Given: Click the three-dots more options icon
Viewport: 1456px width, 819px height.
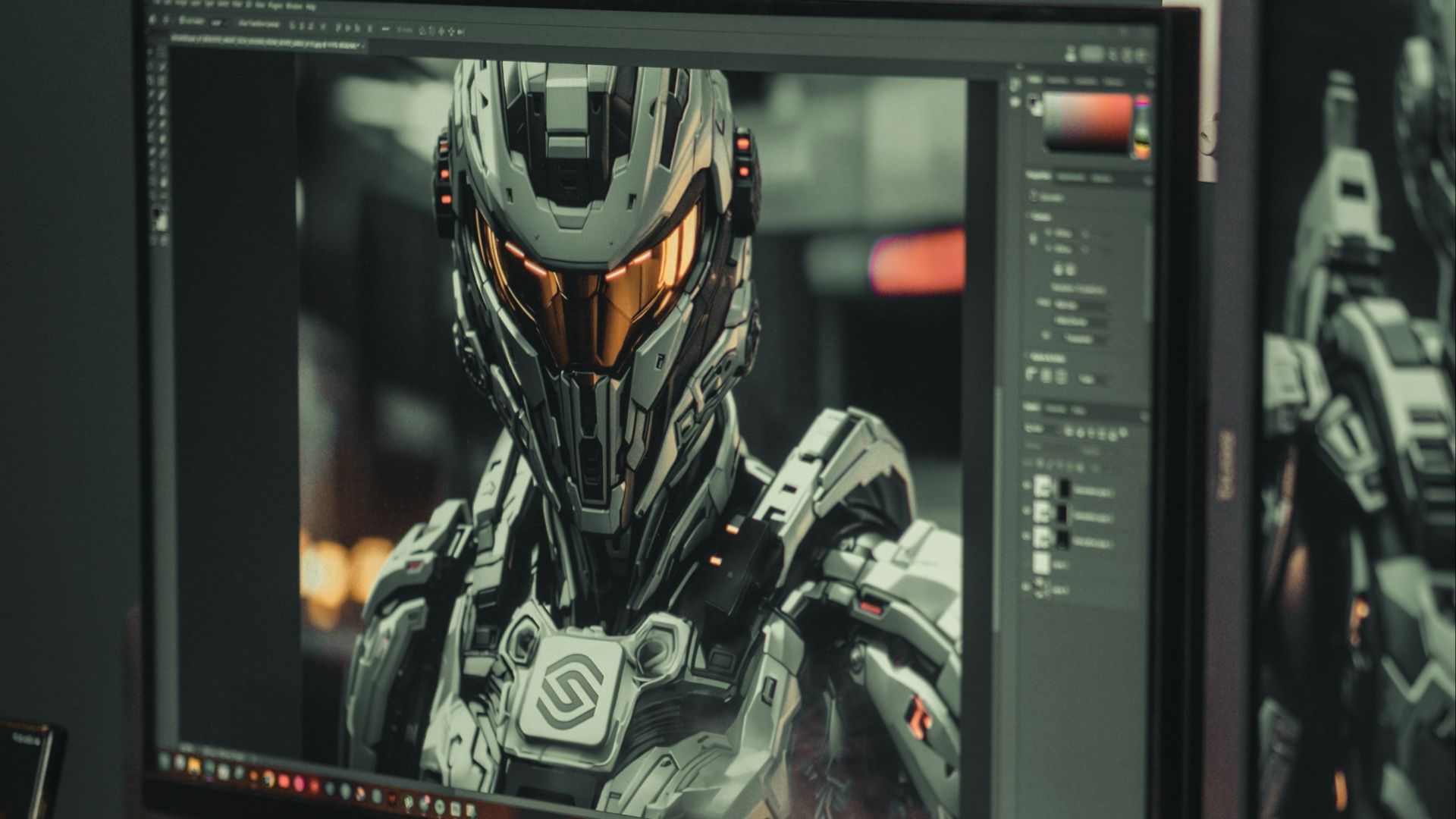Looking at the screenshot, I should point(385,28).
